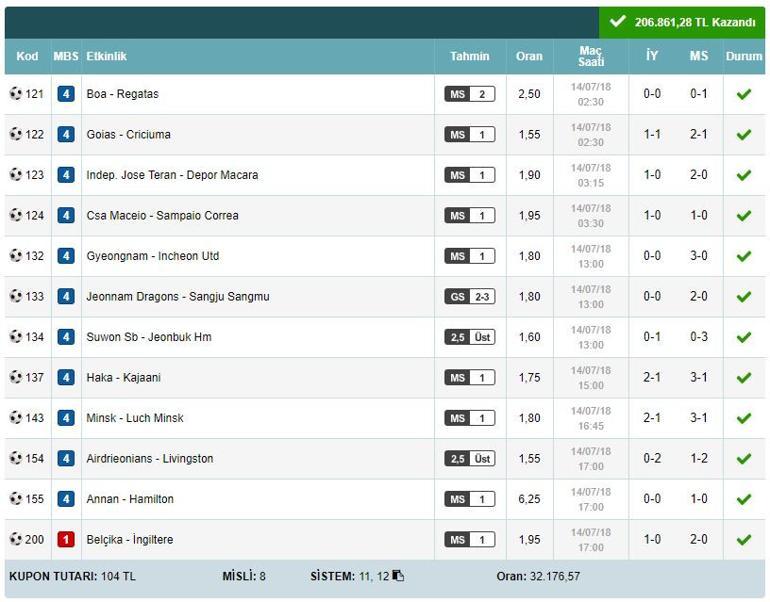Click the blue MBS 4 badge for Haka - Kajaani
The height and width of the screenshot is (602, 770).
66,378
